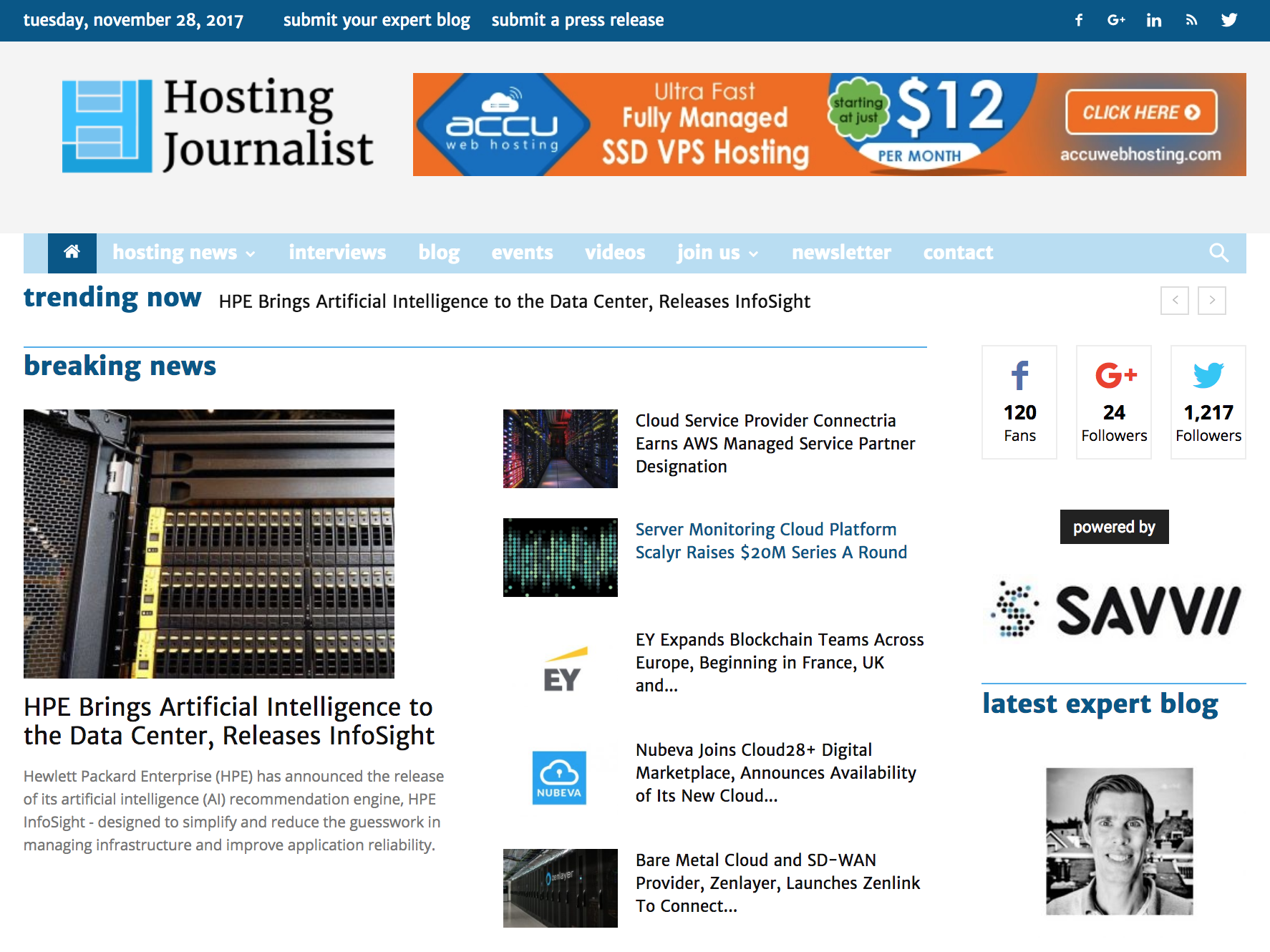Open Nubeva Cloud28+ article link
The image size is (1270, 952).
coord(776,773)
